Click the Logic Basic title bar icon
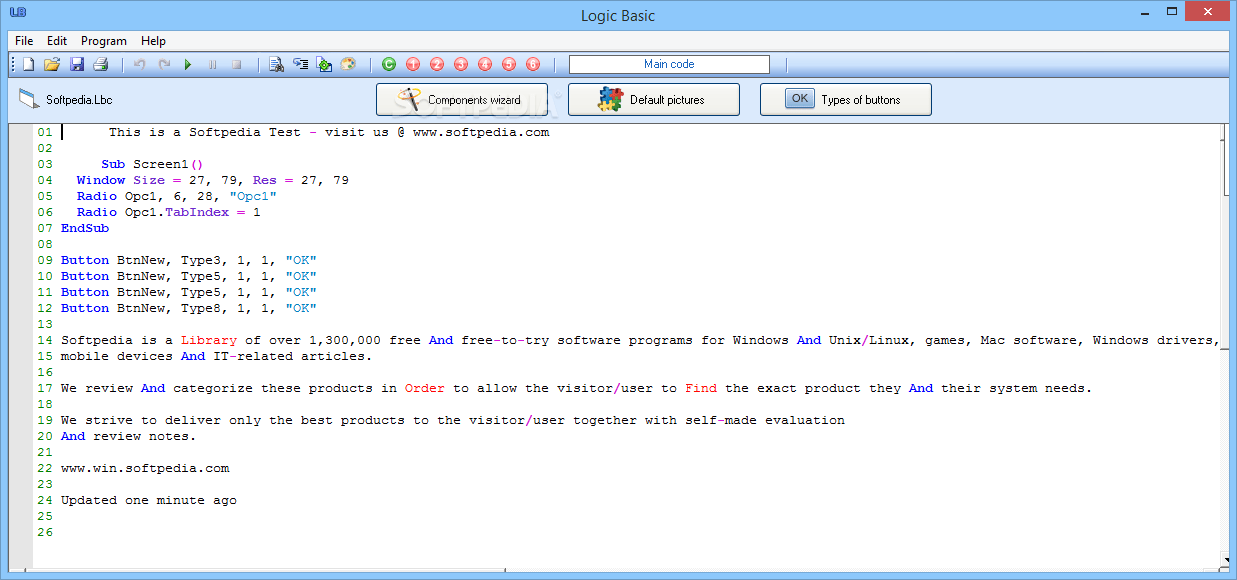Viewport: 1237px width, 580px height. [16, 12]
